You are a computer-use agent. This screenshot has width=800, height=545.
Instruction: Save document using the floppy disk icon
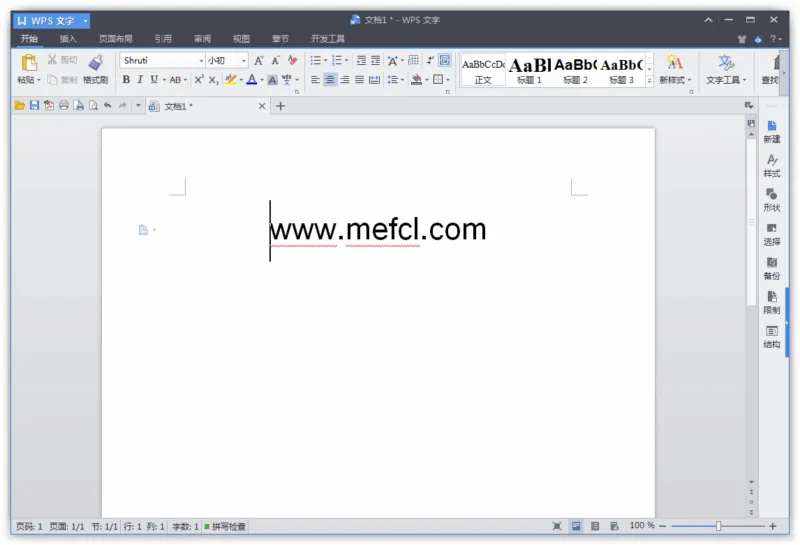coord(34,106)
